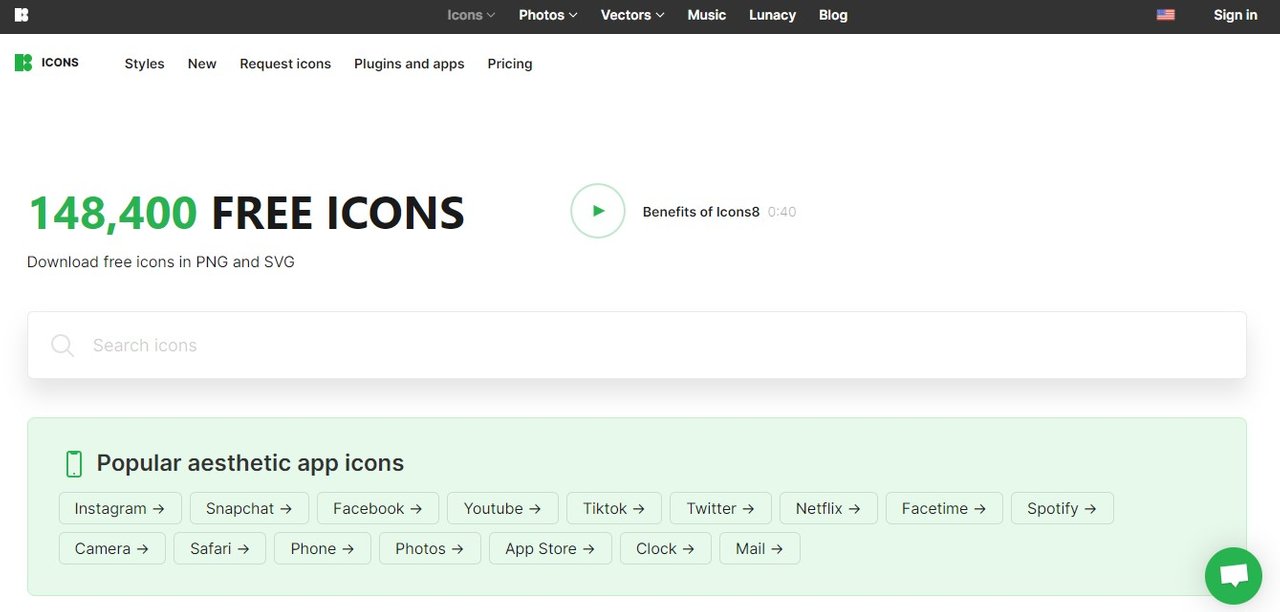This screenshot has height=612, width=1280.
Task: Select the Snapchat tag
Action: 249,508
